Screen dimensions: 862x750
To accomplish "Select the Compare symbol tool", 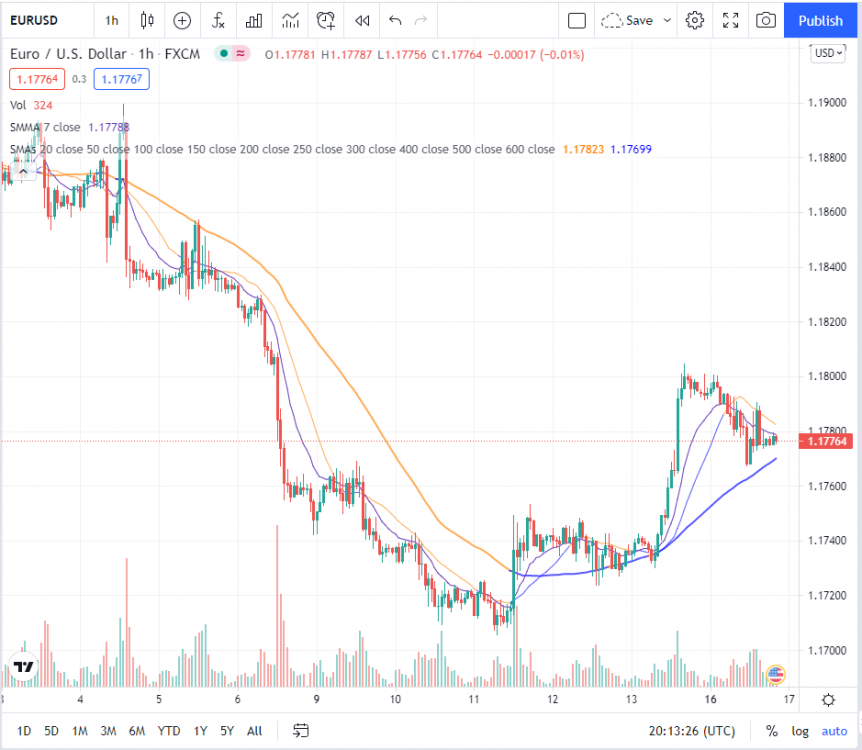I will point(181,20).
